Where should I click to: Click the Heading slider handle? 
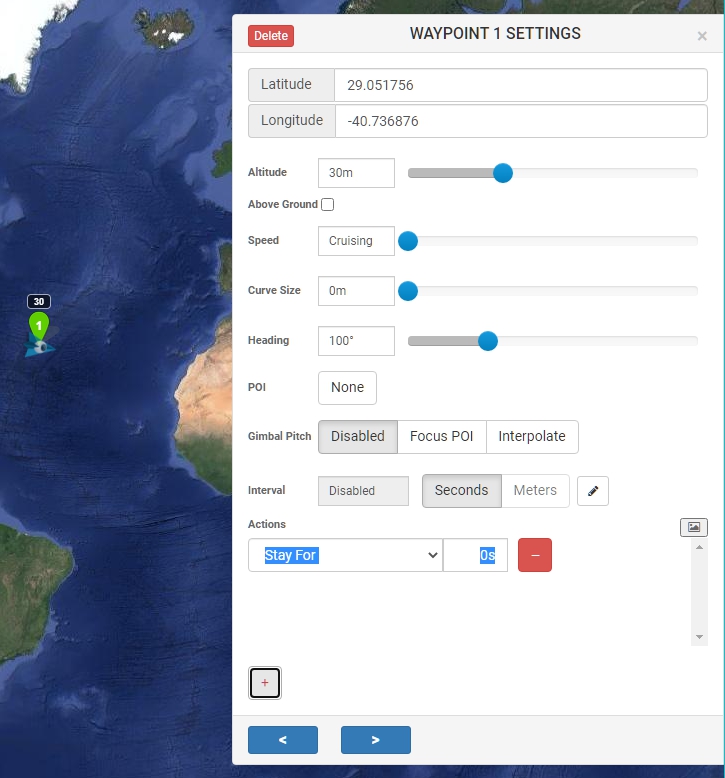point(488,341)
